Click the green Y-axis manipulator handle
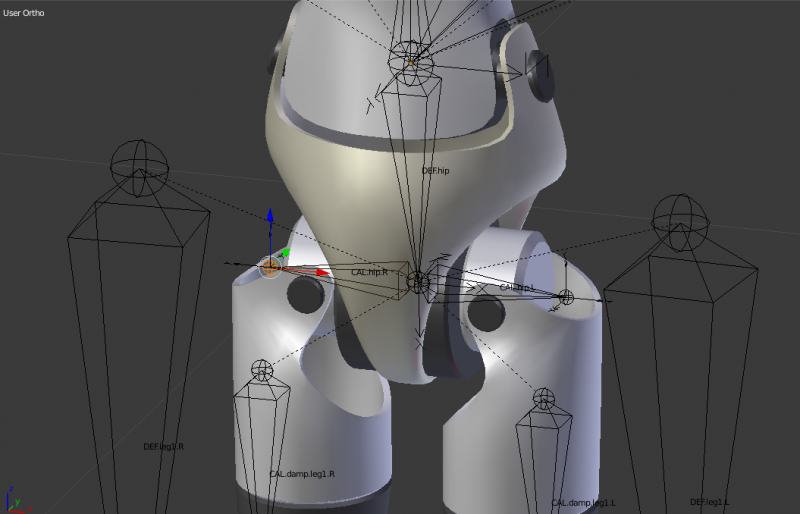 286,252
